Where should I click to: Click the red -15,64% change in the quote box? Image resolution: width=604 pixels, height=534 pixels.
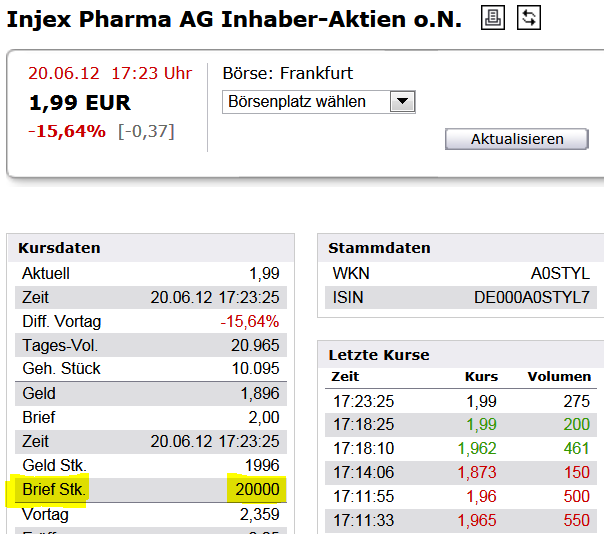pos(67,131)
